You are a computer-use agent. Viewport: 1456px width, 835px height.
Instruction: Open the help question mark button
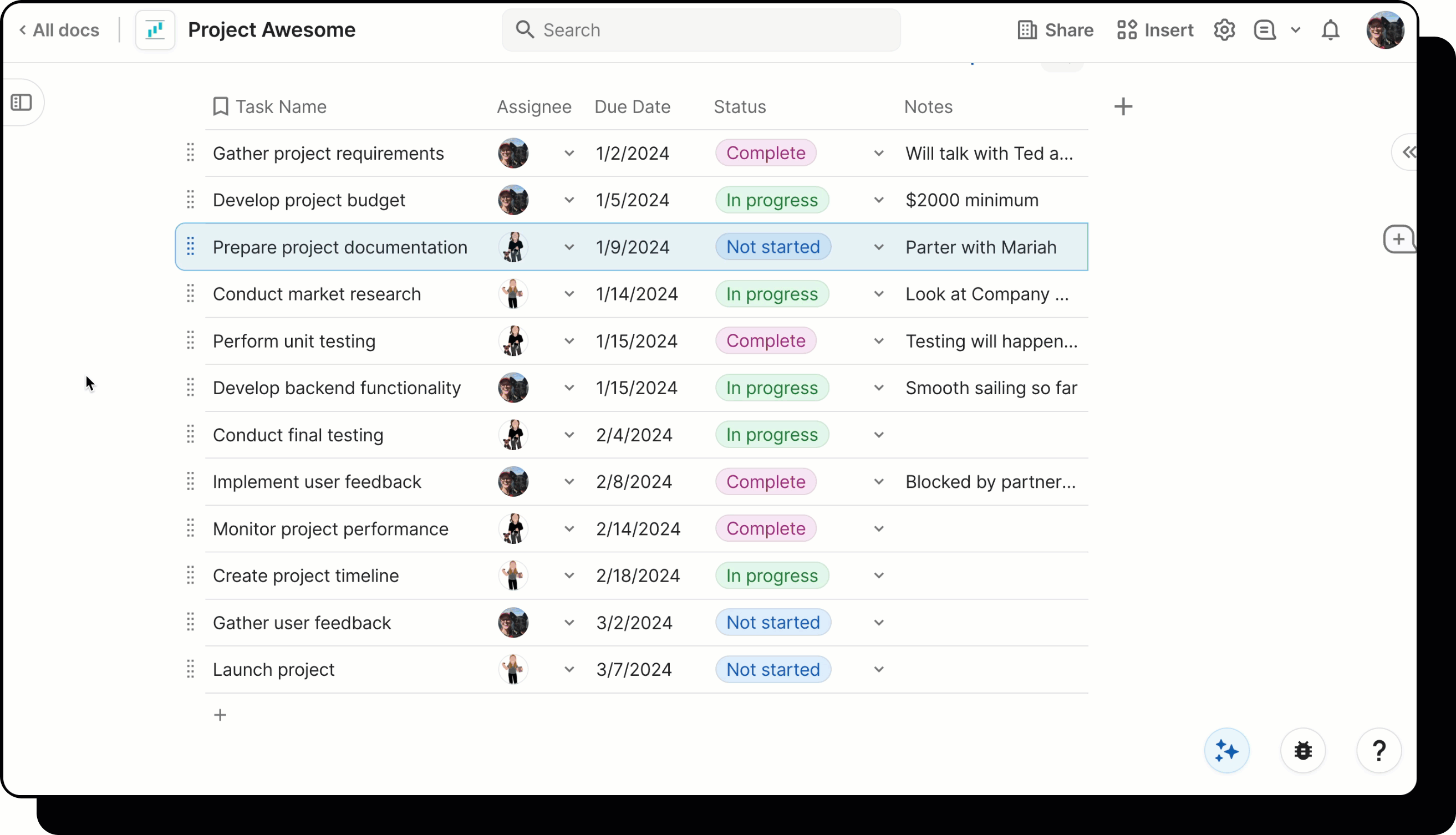pos(1378,750)
